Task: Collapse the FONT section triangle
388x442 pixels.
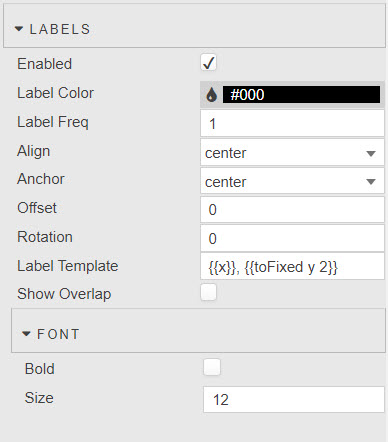Action: [x=26, y=334]
